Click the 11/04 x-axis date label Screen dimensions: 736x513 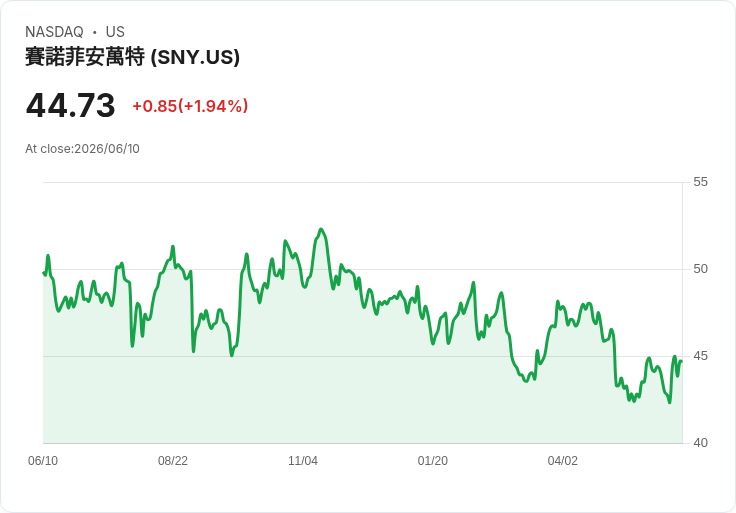303,461
